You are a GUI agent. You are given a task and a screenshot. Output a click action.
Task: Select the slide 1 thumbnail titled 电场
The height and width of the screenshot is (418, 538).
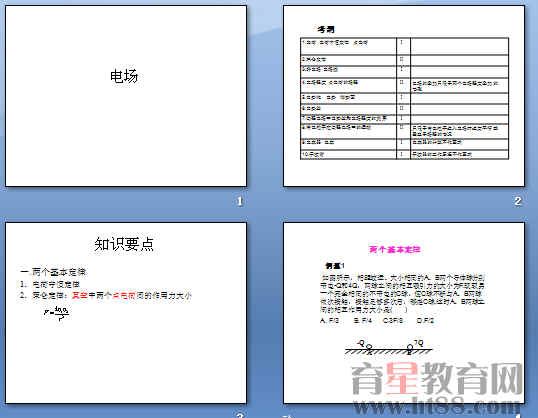click(126, 96)
